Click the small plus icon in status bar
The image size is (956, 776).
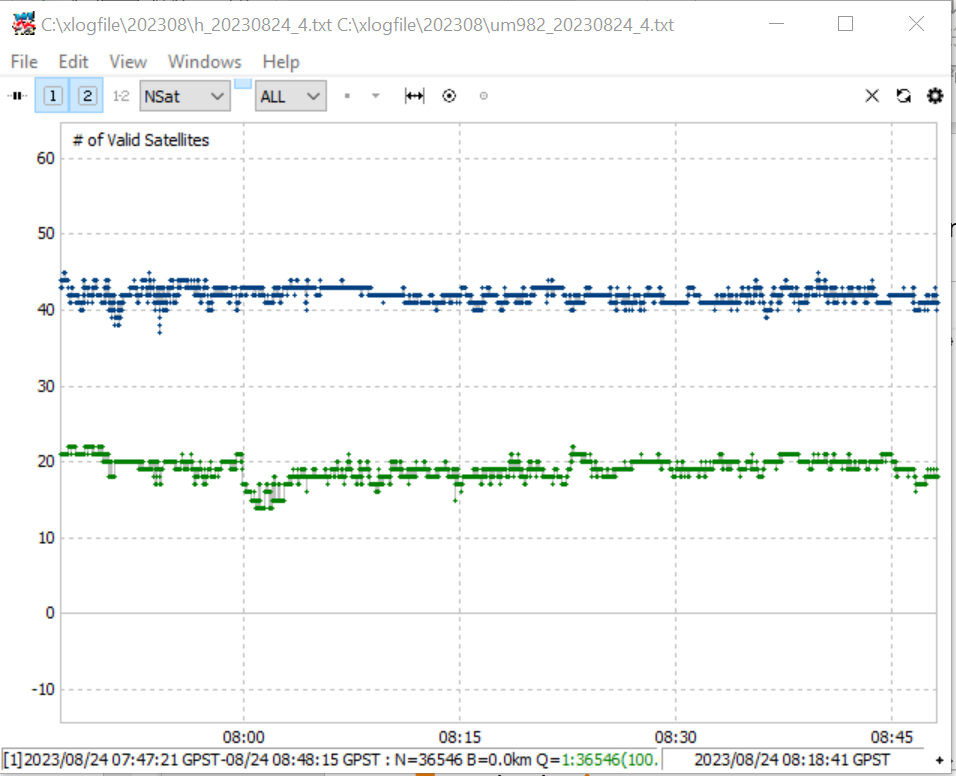[x=940, y=760]
